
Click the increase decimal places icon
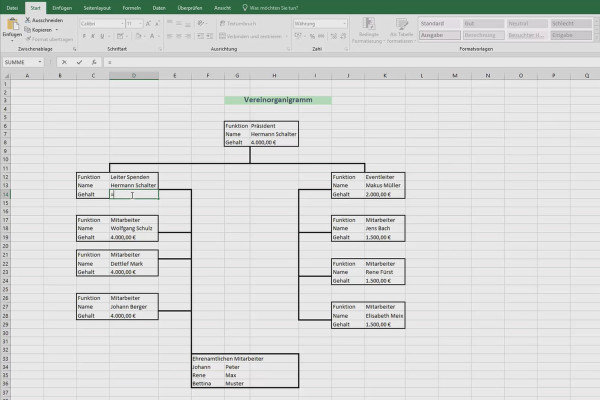click(334, 36)
